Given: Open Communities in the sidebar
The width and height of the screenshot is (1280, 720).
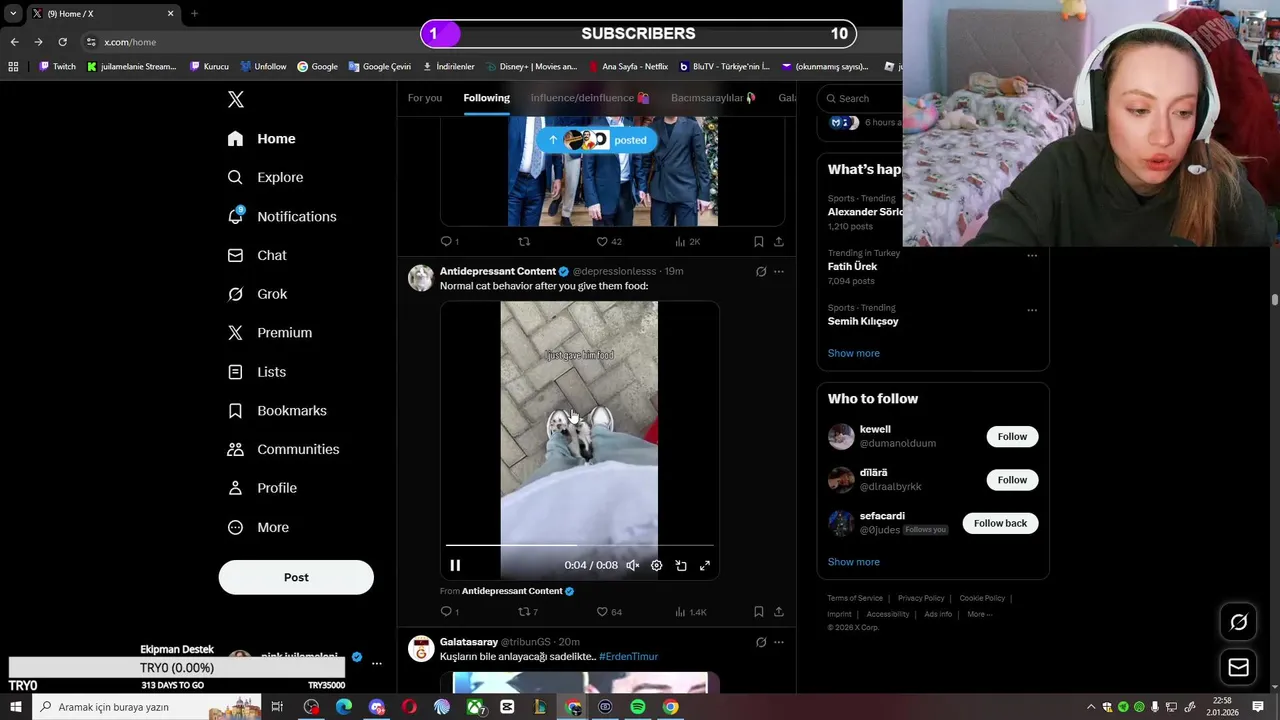Looking at the screenshot, I should 283,449.
